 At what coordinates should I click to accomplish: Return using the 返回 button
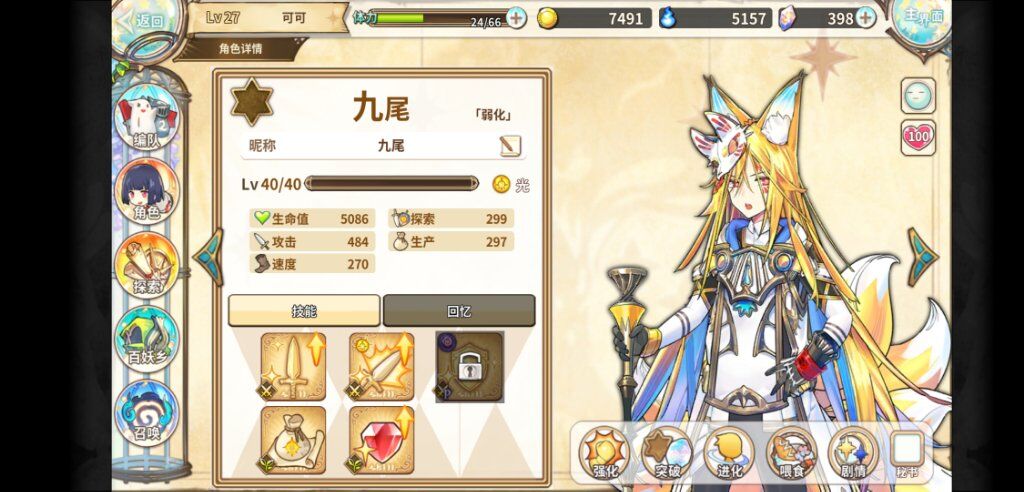pyautogui.click(x=148, y=21)
